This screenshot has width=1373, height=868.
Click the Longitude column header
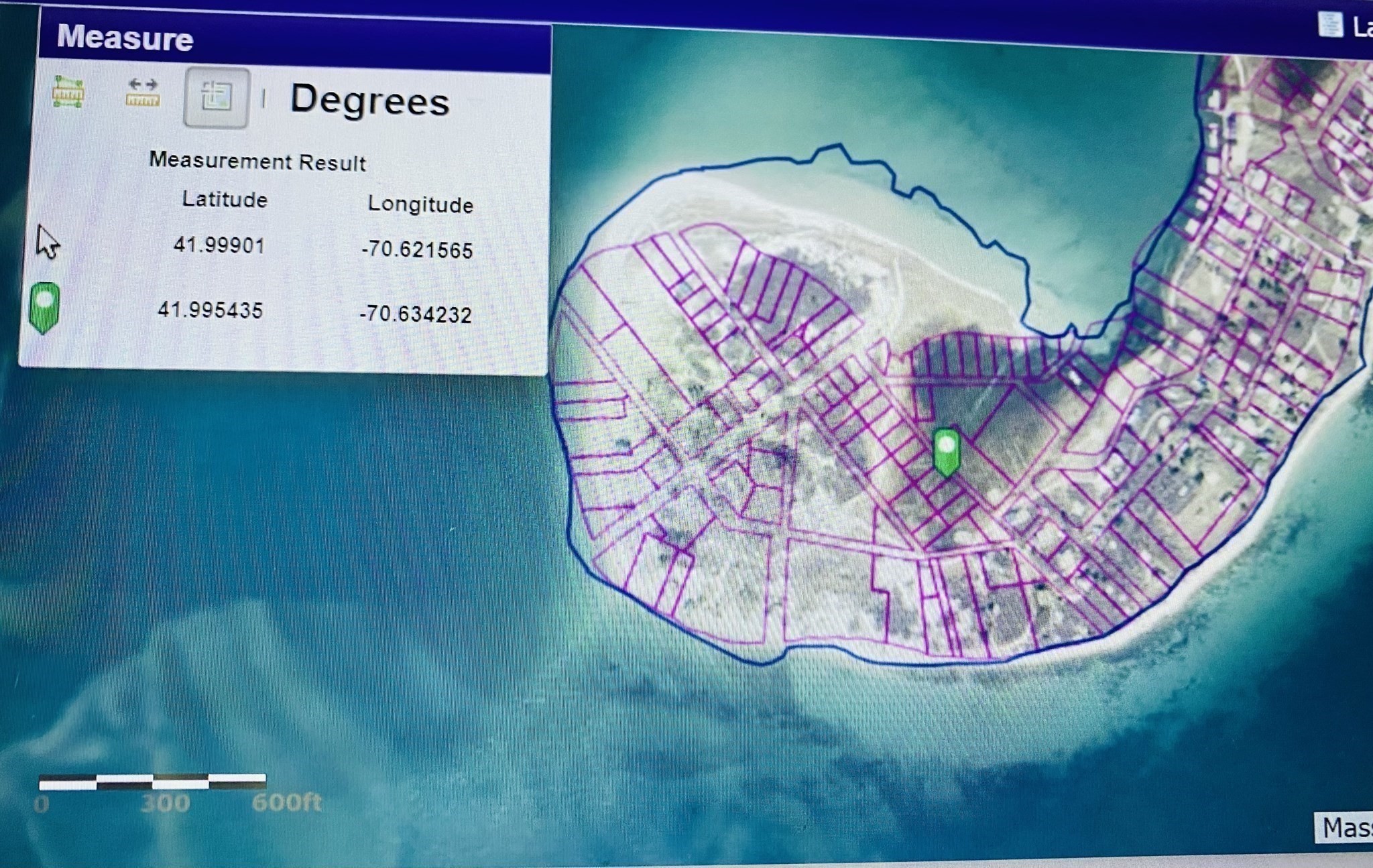(x=420, y=204)
